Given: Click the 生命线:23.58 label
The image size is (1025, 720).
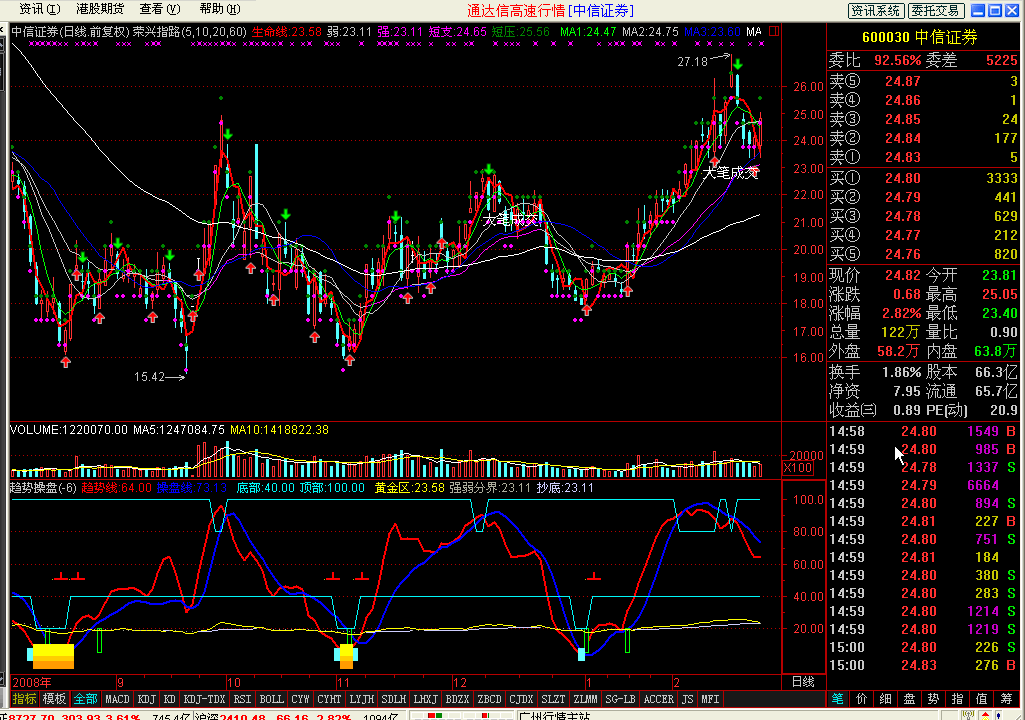Looking at the screenshot, I should [x=286, y=31].
